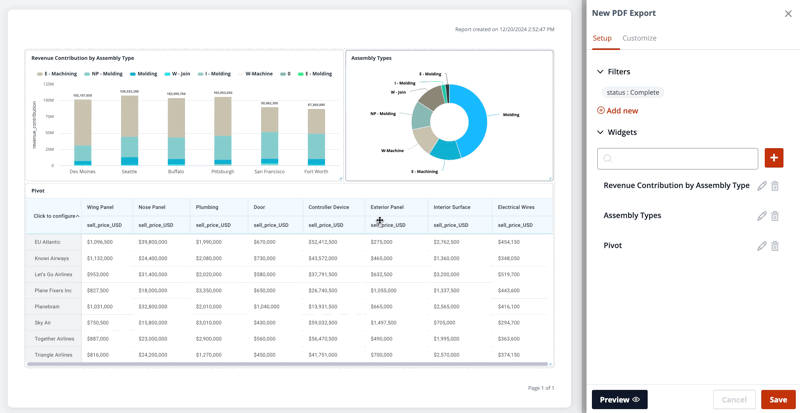Edit the Revenue Contribution by Assembly Type widget
Screen dimensions: 800x413
pyautogui.click(x=761, y=186)
